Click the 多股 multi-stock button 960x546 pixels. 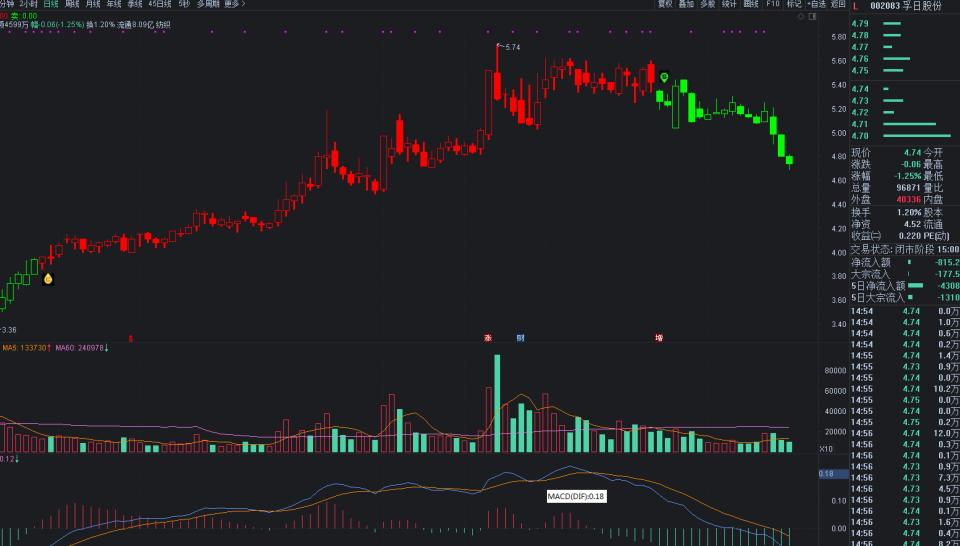point(707,4)
